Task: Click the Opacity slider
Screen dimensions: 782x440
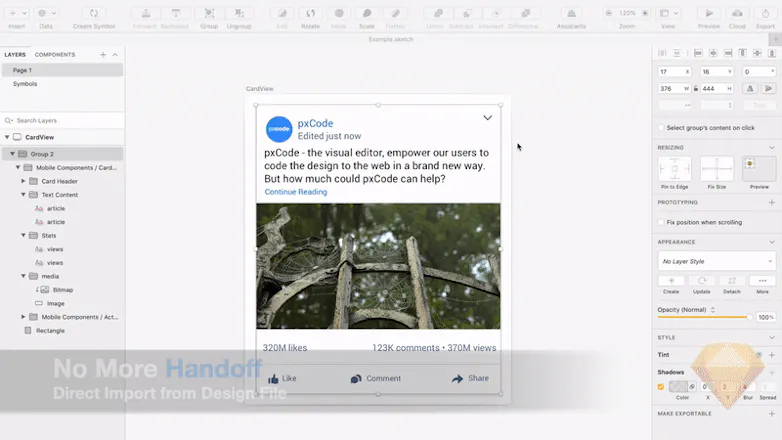Action: [x=705, y=317]
